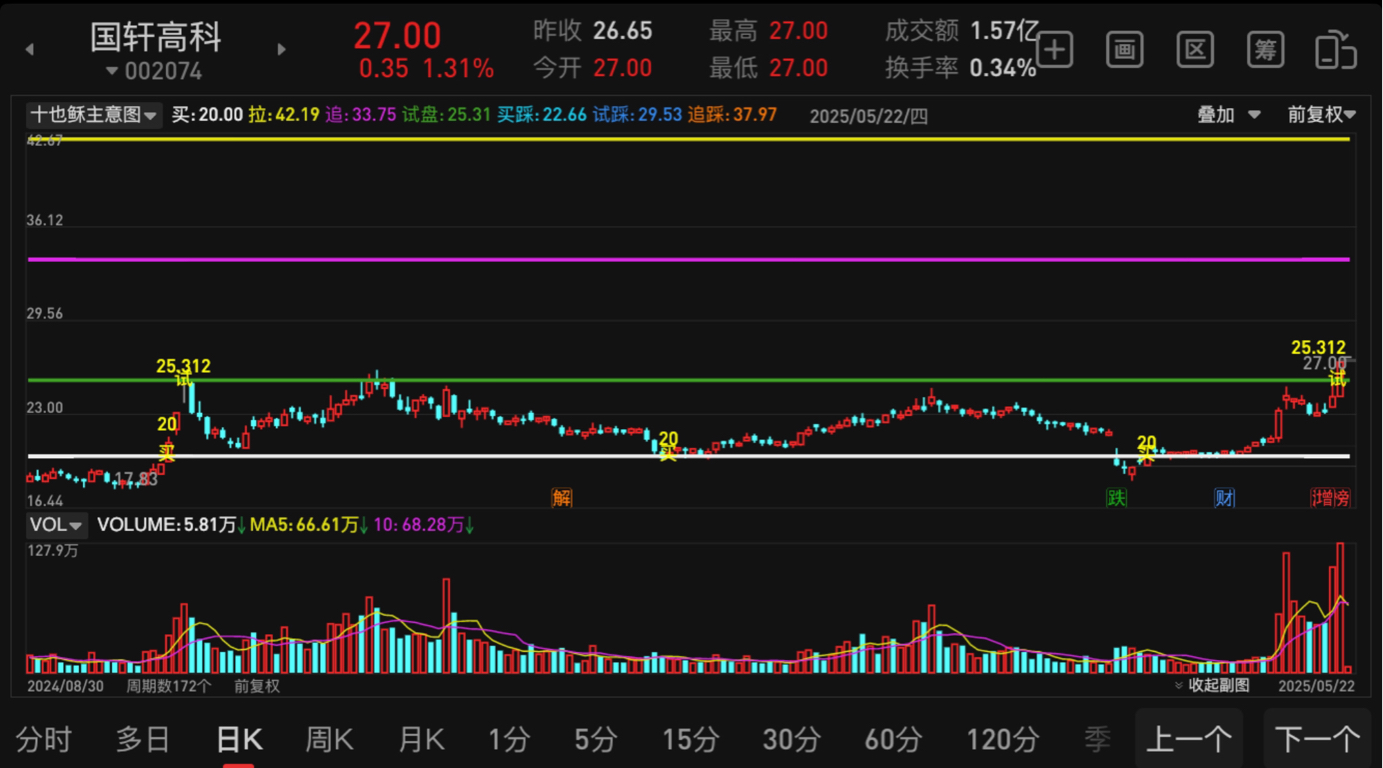
Task: Select the 120分 period tab
Action: [x=1003, y=740]
